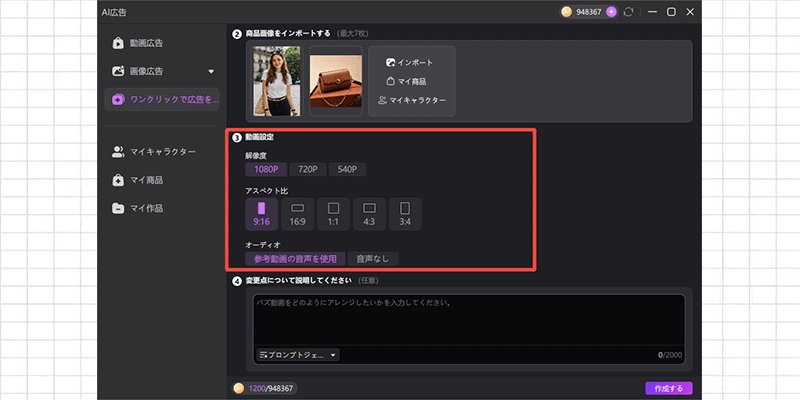Select ワンクリックで広告を... sidebar item
Image resolution: width=800 pixels, height=400 pixels.
161,99
